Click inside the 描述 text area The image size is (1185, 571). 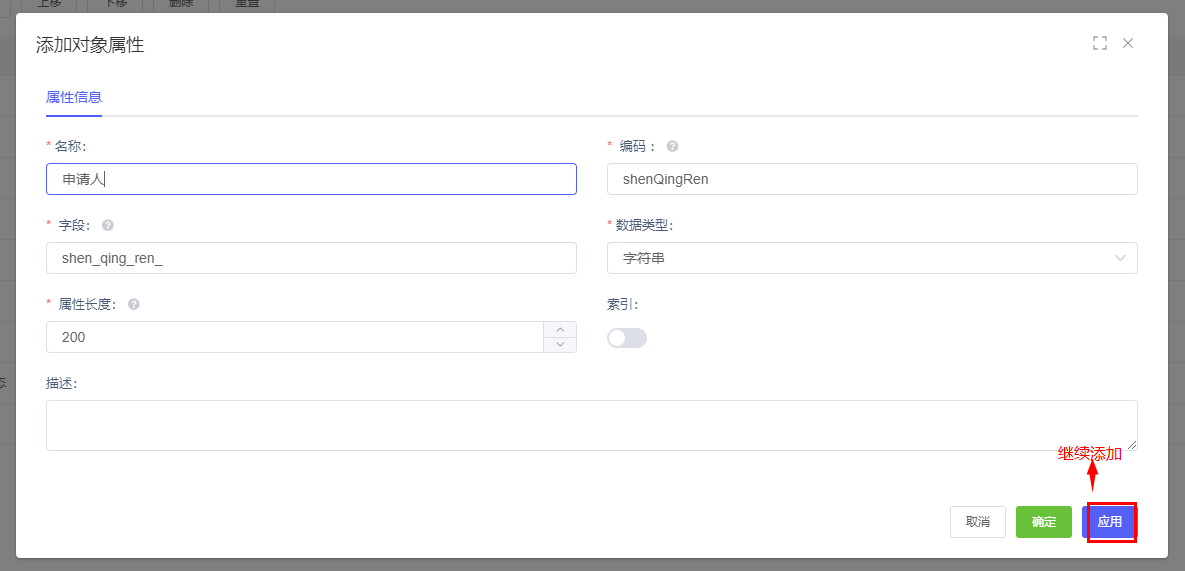click(x=590, y=425)
